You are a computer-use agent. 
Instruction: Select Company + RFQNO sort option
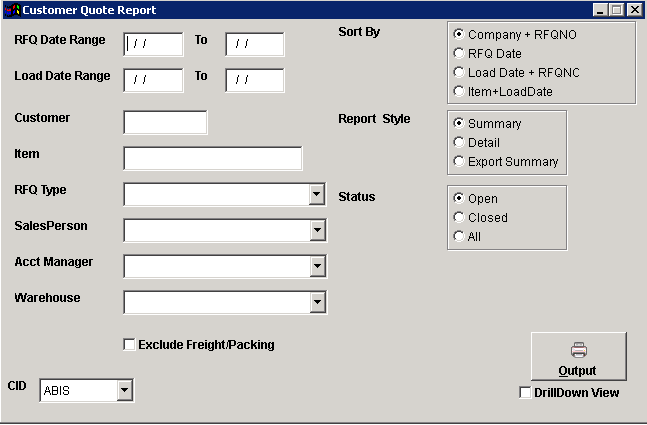tap(459, 35)
